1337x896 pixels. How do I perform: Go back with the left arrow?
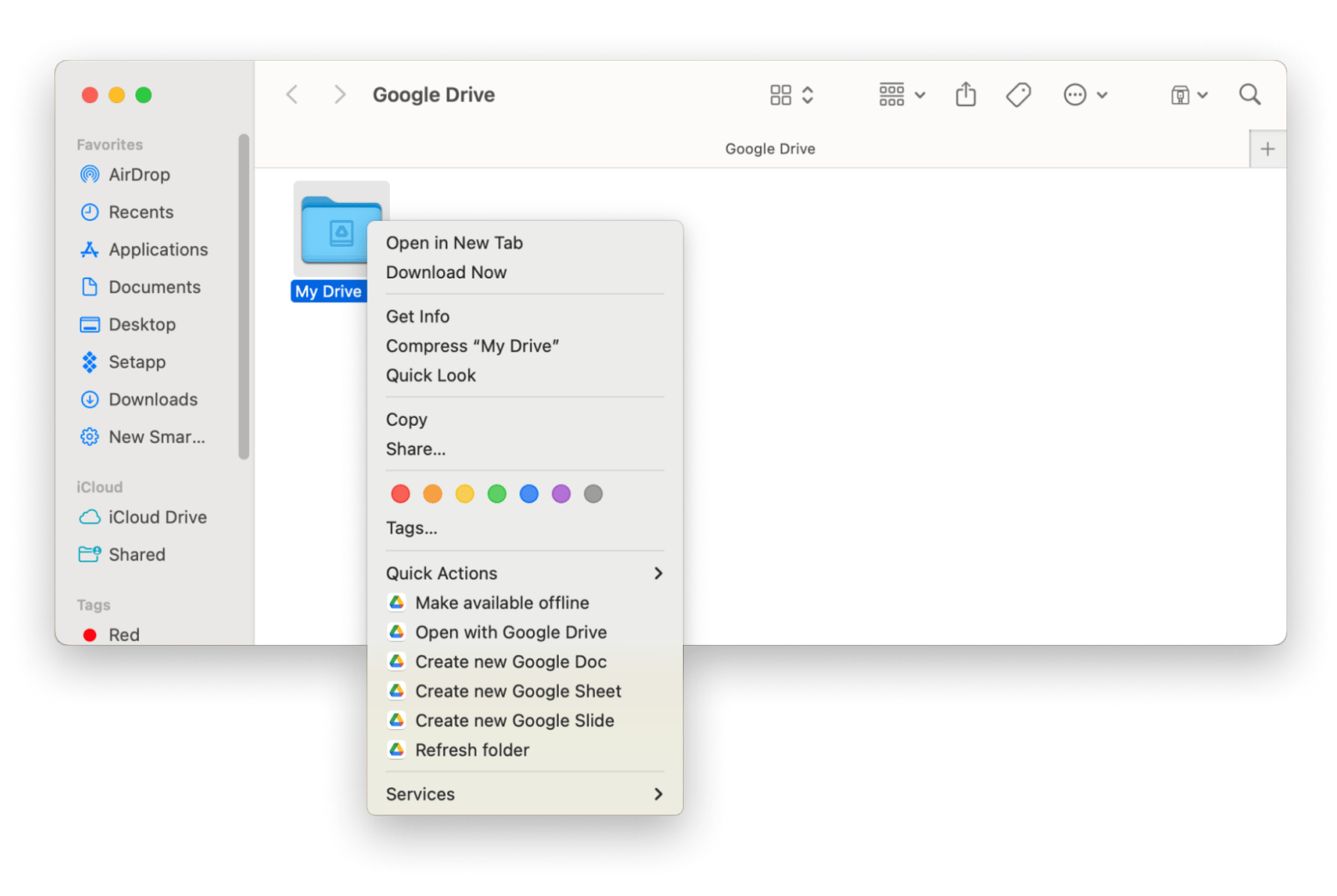(x=292, y=94)
